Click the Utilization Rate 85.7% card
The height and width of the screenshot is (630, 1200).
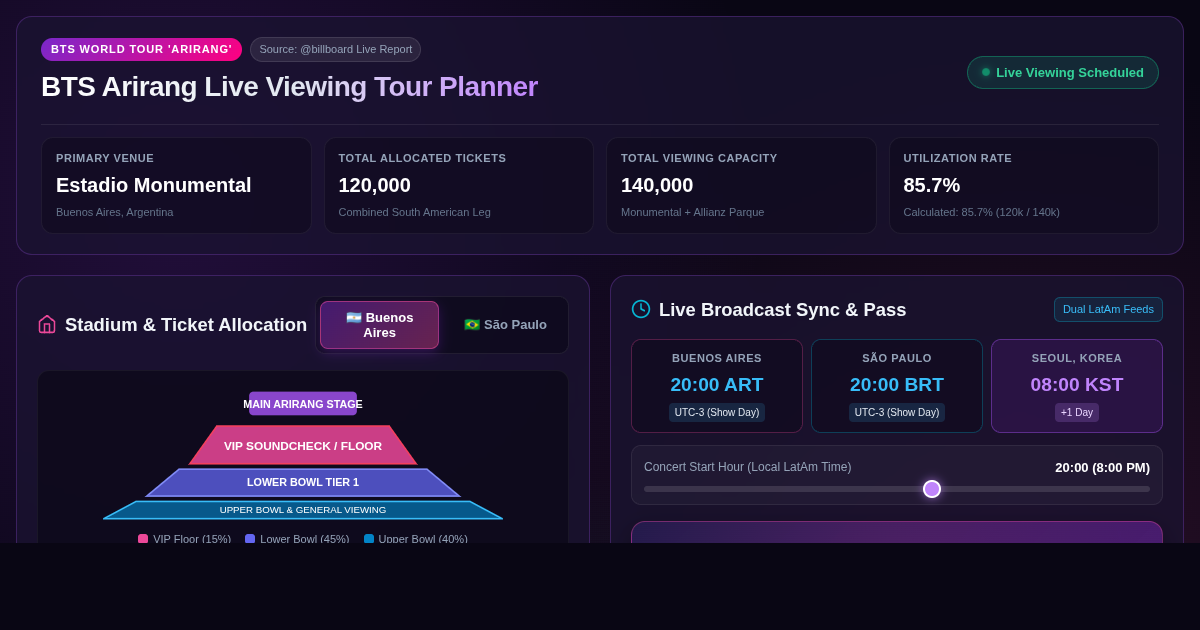(x=1024, y=186)
